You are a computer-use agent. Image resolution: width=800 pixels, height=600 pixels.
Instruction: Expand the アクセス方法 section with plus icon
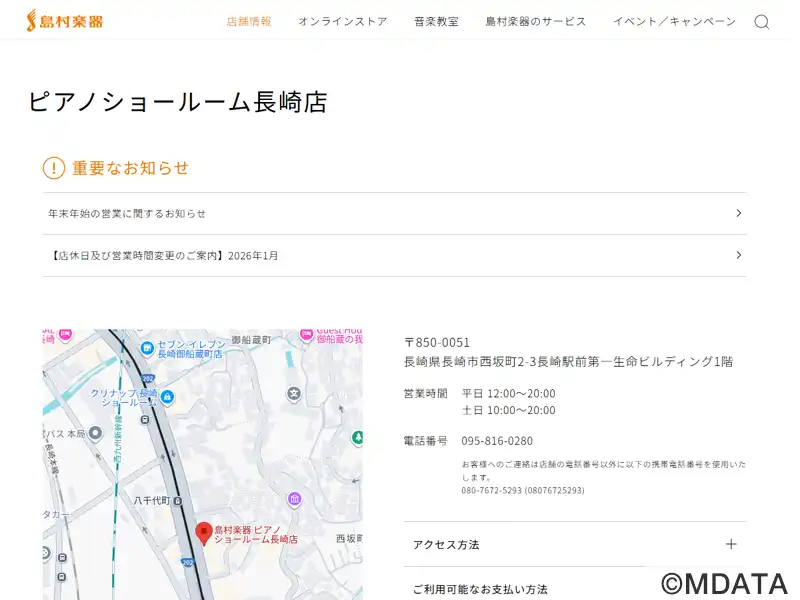point(731,544)
